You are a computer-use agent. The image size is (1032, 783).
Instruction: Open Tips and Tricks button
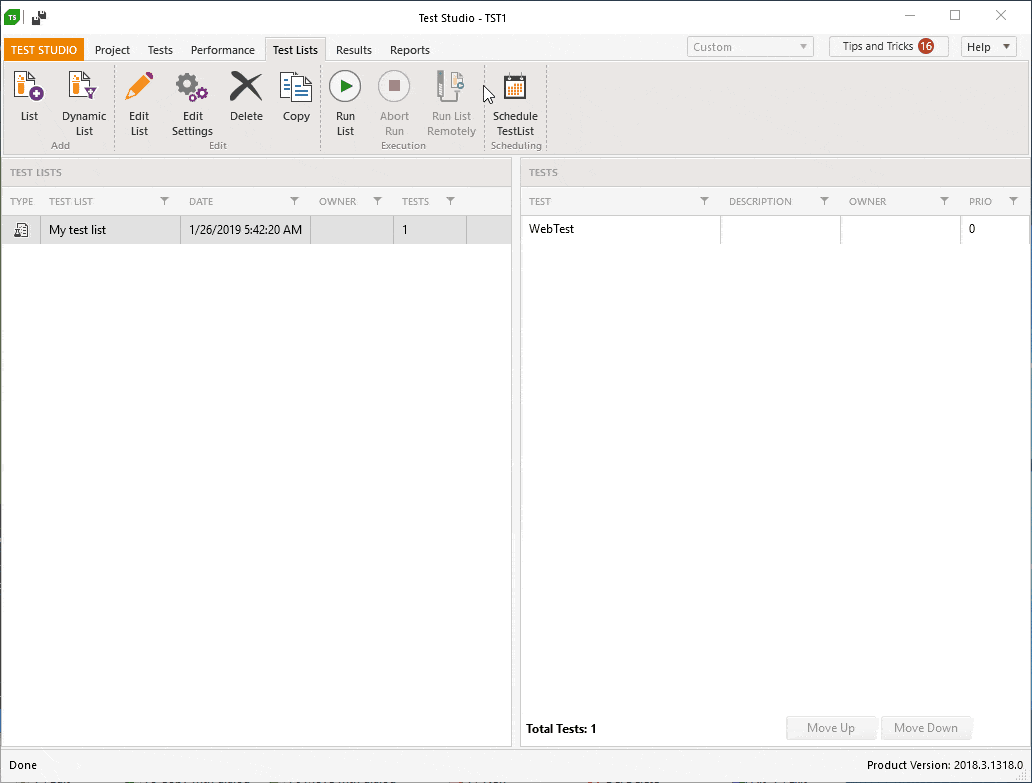tap(888, 46)
